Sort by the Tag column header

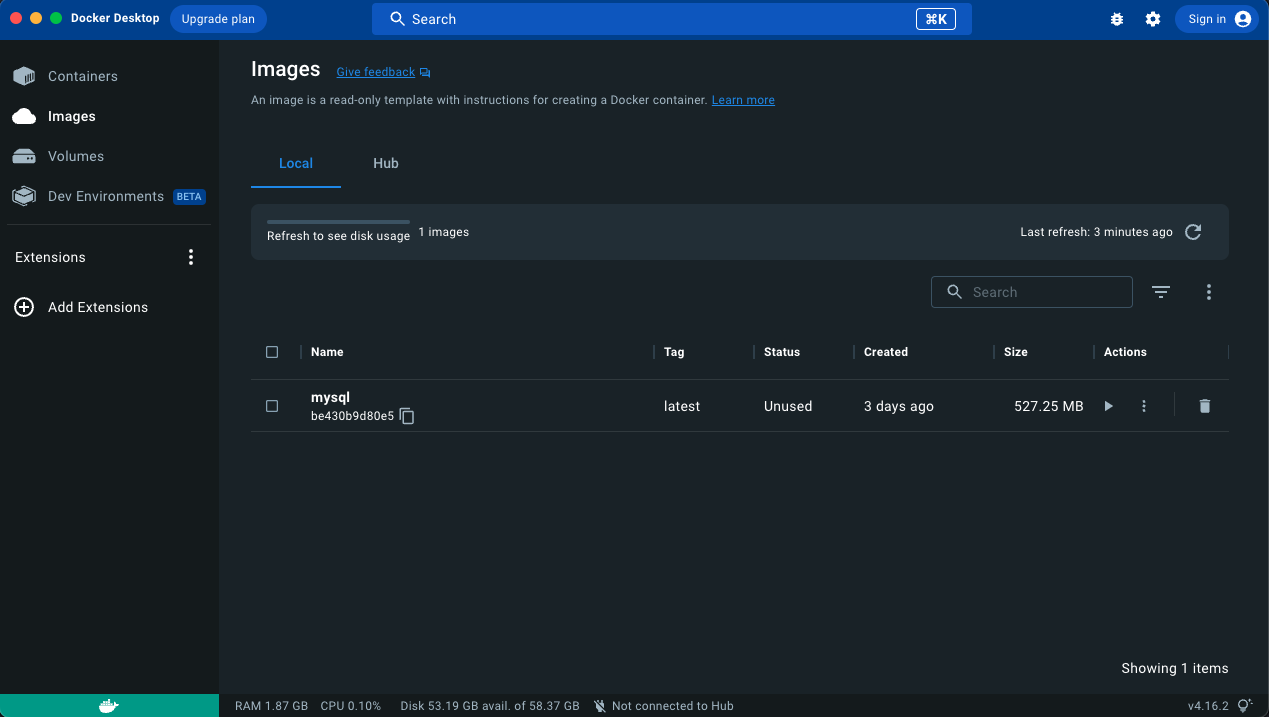click(674, 352)
